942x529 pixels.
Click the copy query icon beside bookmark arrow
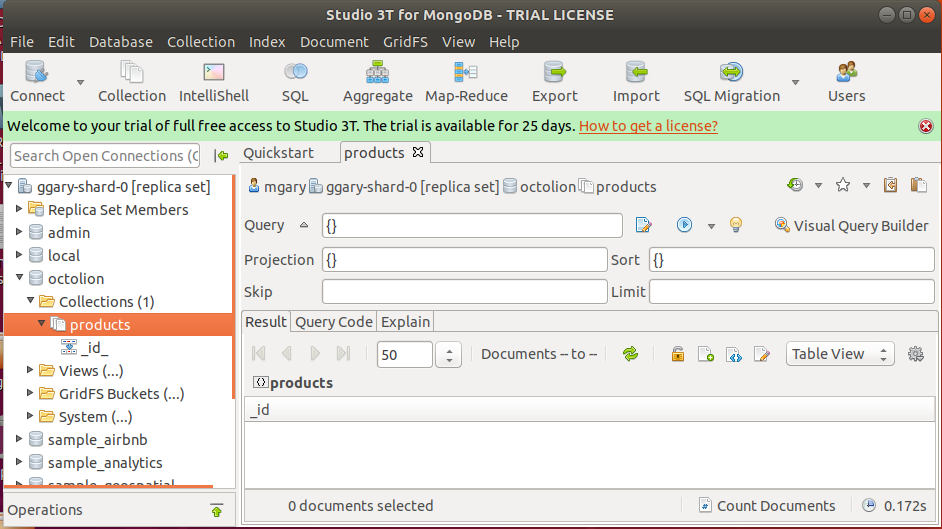(890, 185)
